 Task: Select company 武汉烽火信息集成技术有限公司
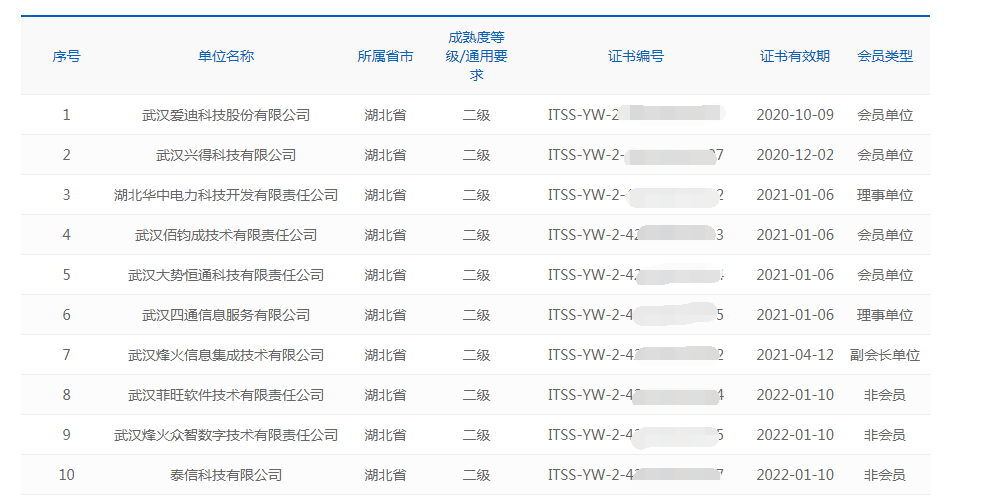226,355
